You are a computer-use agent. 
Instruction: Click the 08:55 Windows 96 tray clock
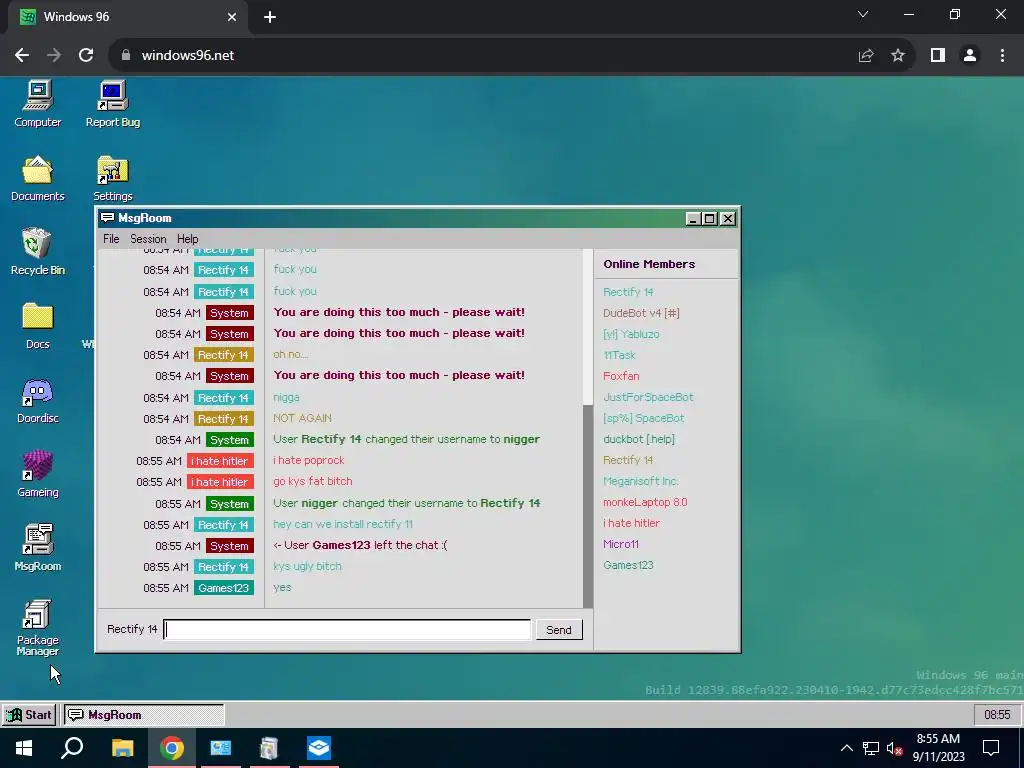pos(997,714)
